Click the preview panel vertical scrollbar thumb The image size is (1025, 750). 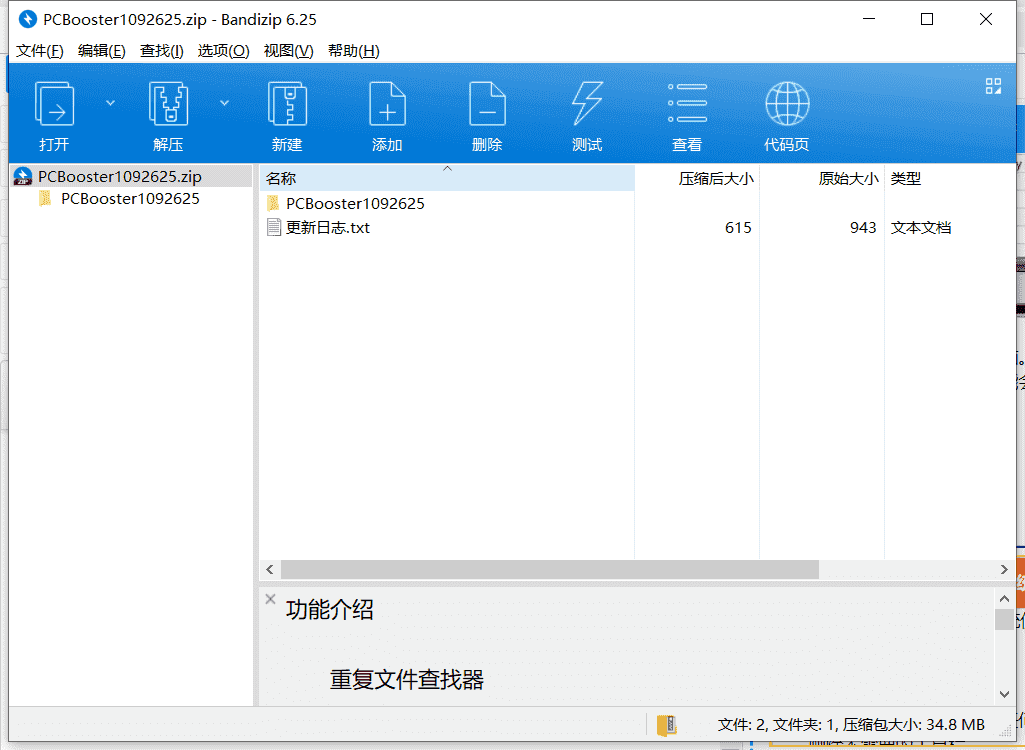coord(1005,619)
